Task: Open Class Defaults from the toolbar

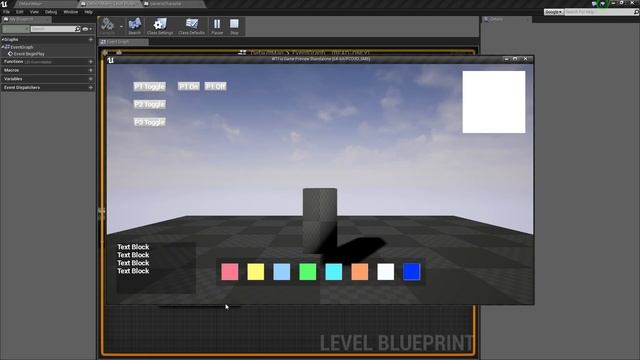Action: 191,26
